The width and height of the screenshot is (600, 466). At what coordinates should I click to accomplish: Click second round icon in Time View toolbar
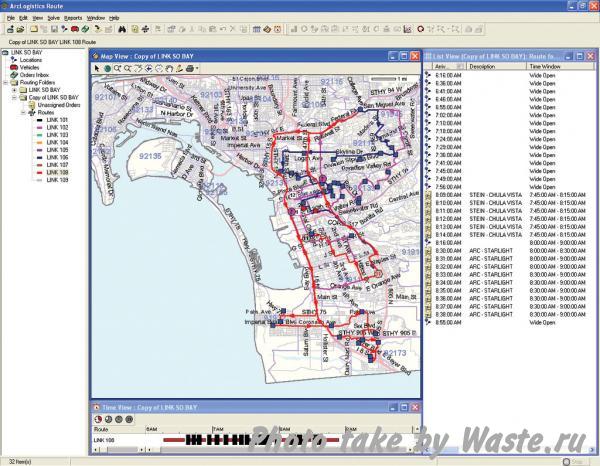click(x=109, y=419)
